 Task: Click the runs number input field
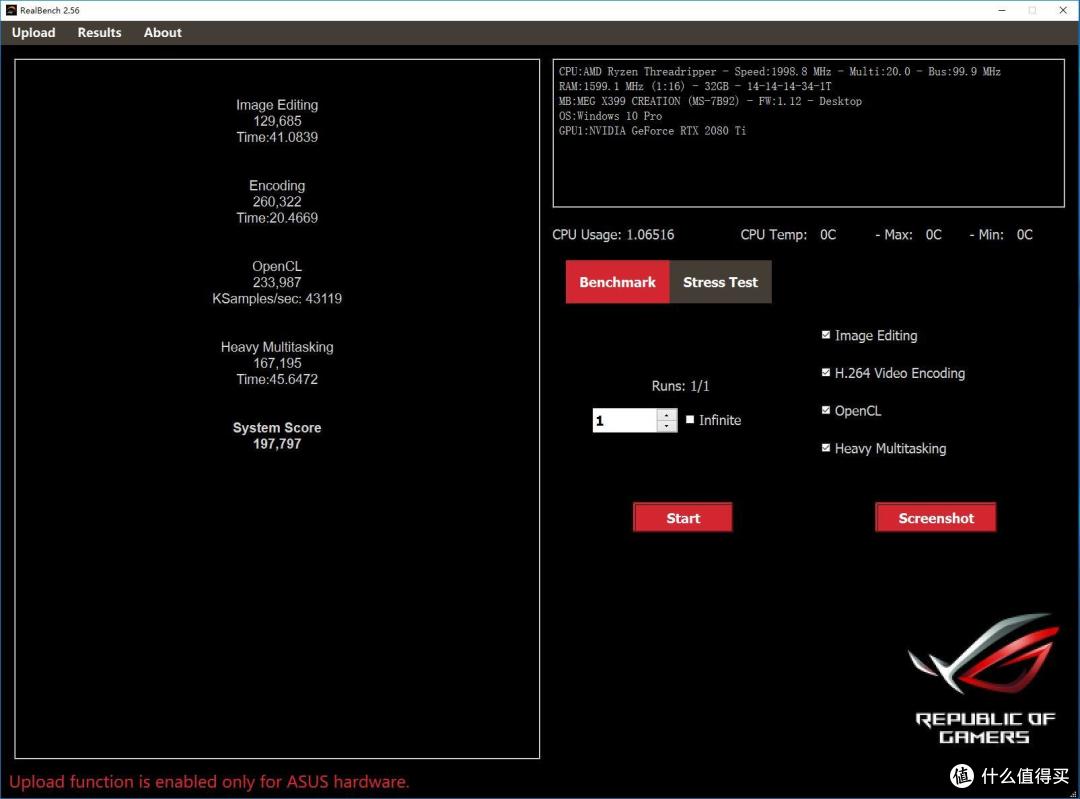[624, 420]
